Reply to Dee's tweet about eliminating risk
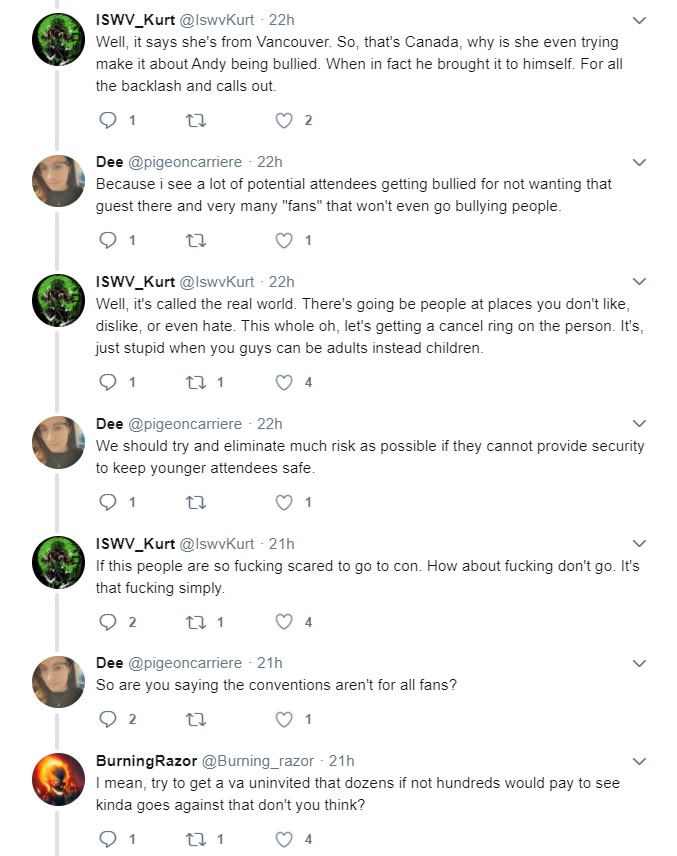 pos(108,502)
